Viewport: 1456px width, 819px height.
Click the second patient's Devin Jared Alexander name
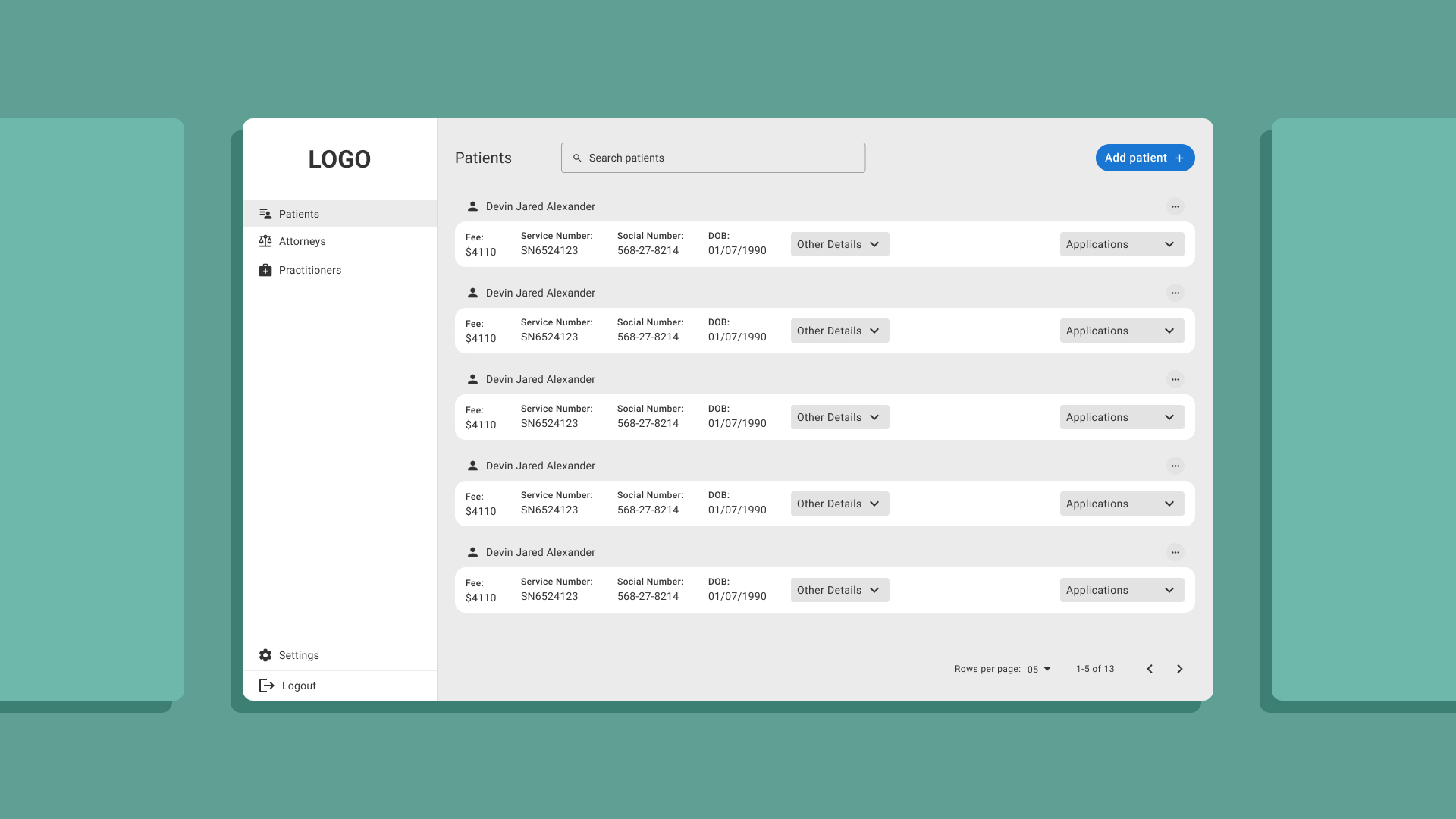click(x=541, y=293)
